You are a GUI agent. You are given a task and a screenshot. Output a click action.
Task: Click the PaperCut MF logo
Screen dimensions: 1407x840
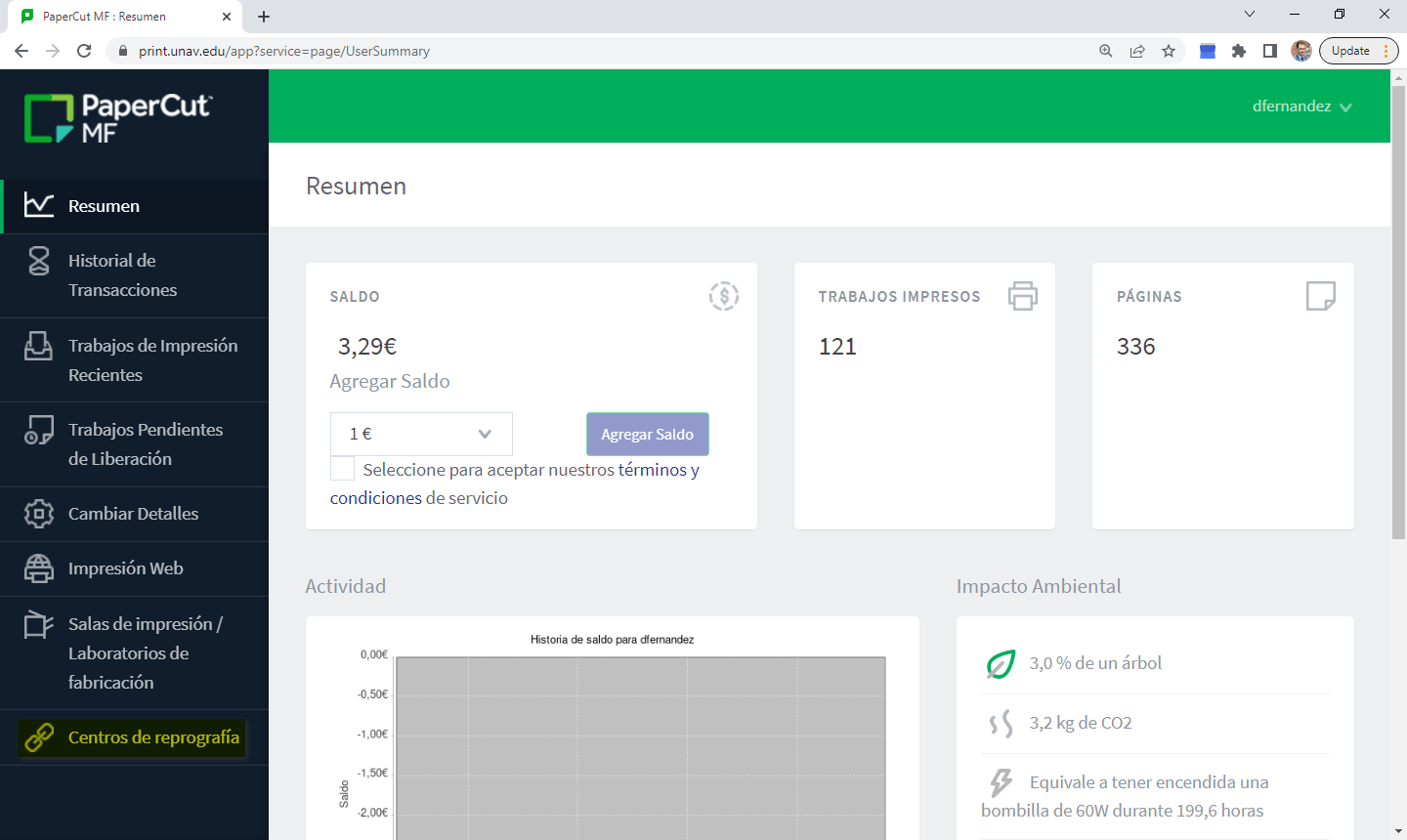(118, 119)
